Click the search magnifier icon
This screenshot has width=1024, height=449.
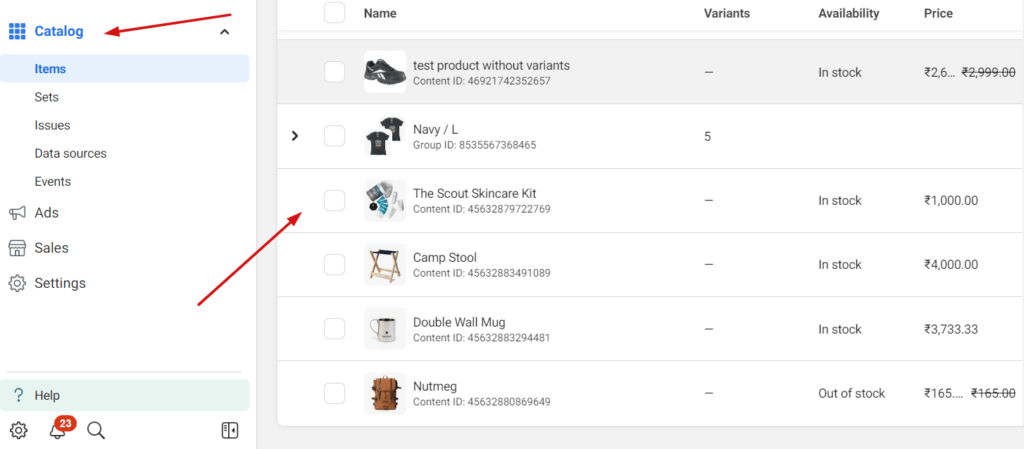click(96, 431)
